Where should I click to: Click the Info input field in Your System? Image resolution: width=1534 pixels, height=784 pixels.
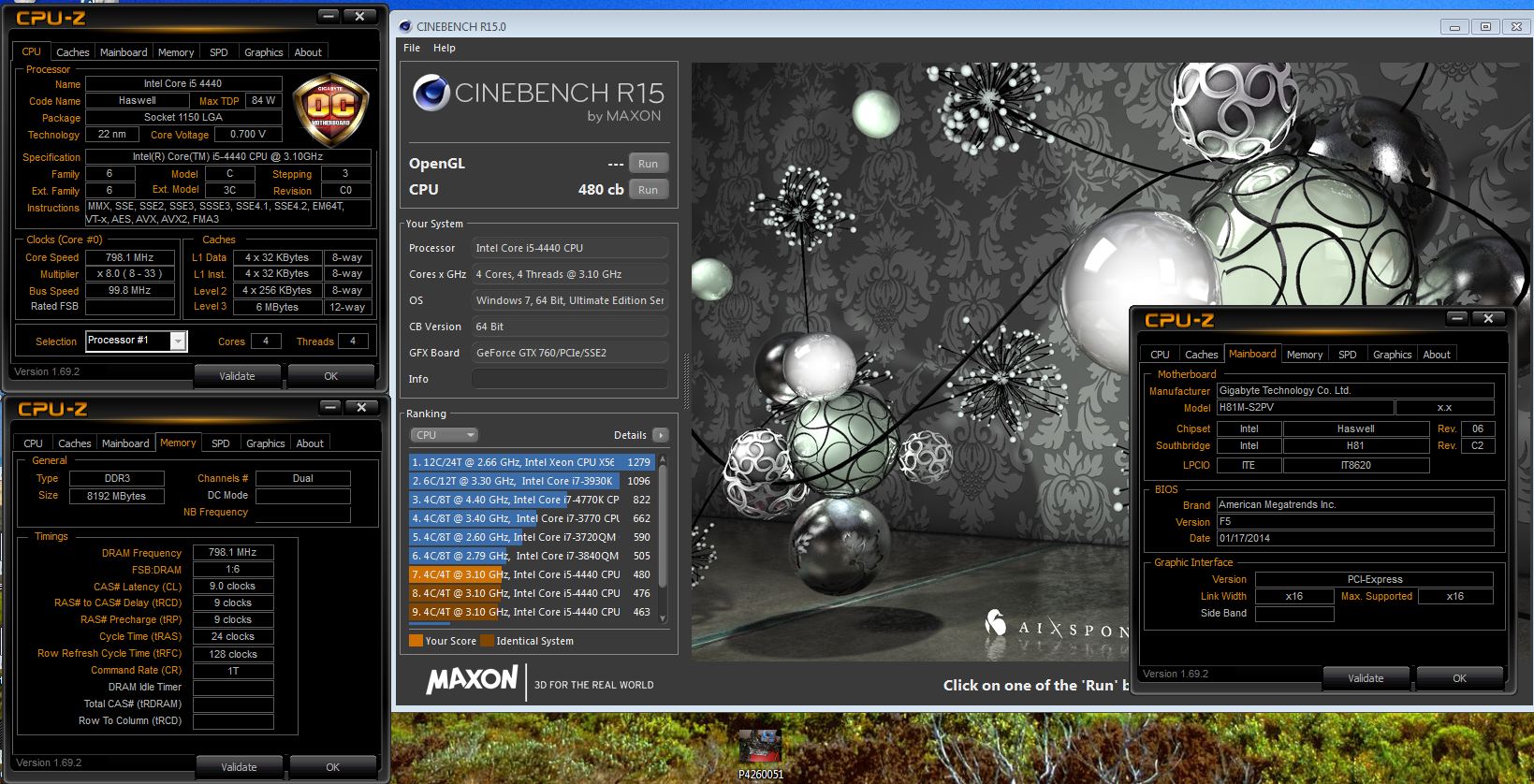(x=570, y=379)
